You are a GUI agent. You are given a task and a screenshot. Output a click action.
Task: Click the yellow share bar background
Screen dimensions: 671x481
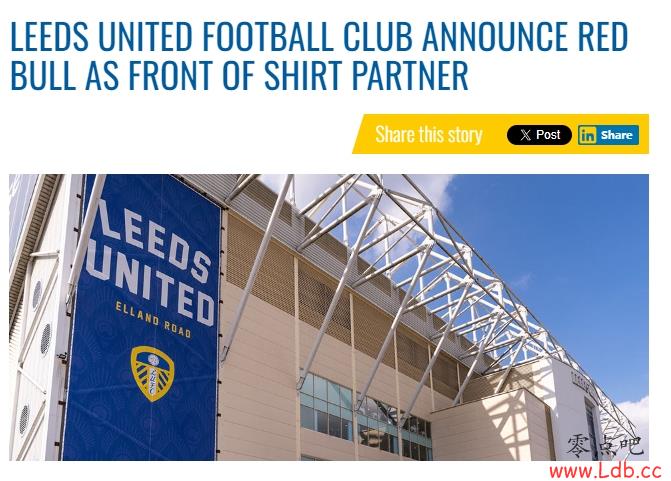click(x=500, y=134)
